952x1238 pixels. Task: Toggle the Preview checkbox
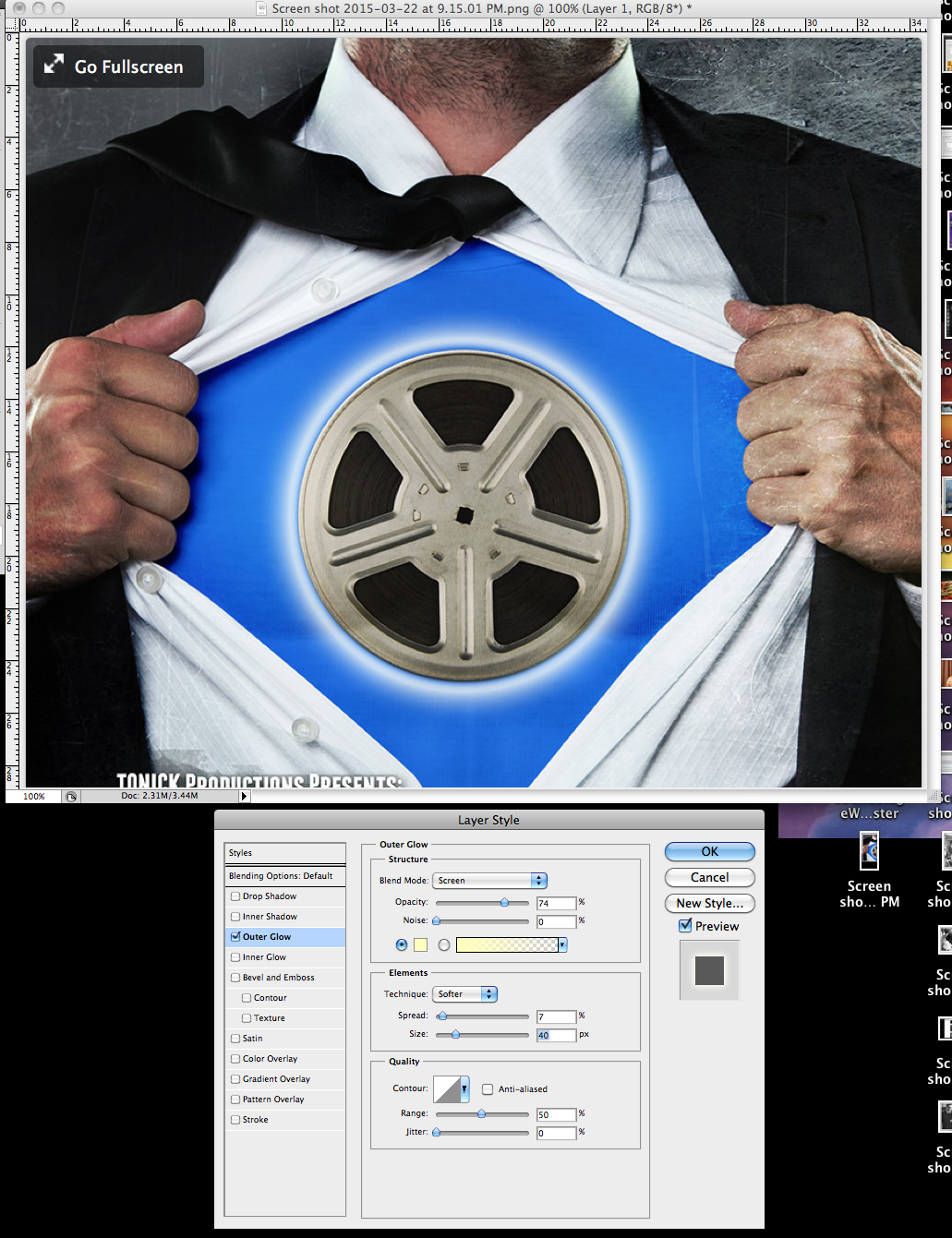[x=685, y=926]
